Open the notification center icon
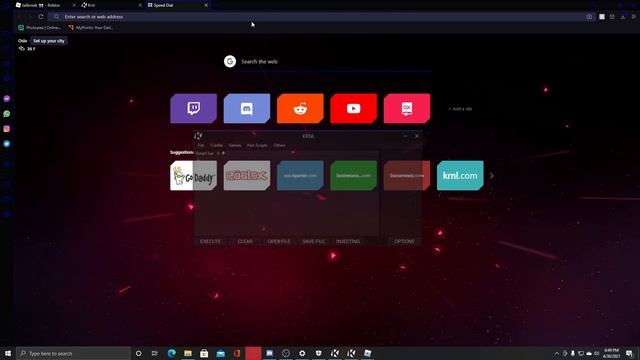640x360 pixels. click(x=629, y=353)
